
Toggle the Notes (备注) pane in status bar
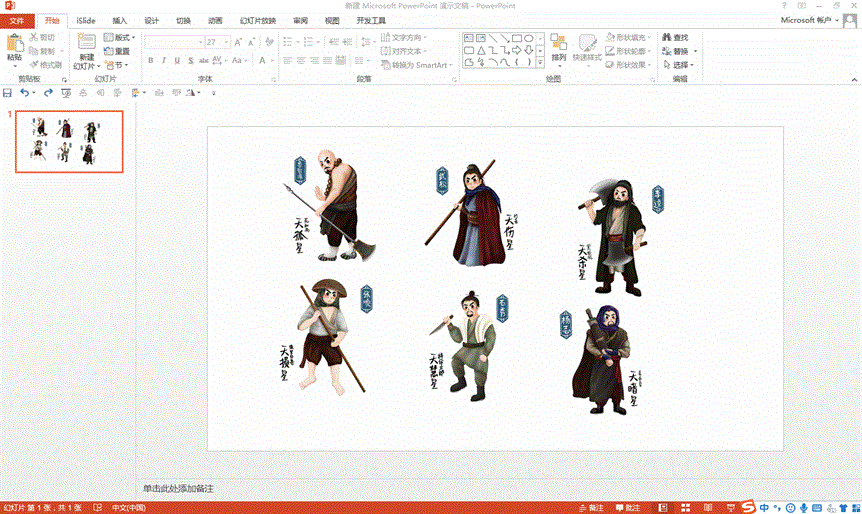[x=590, y=507]
